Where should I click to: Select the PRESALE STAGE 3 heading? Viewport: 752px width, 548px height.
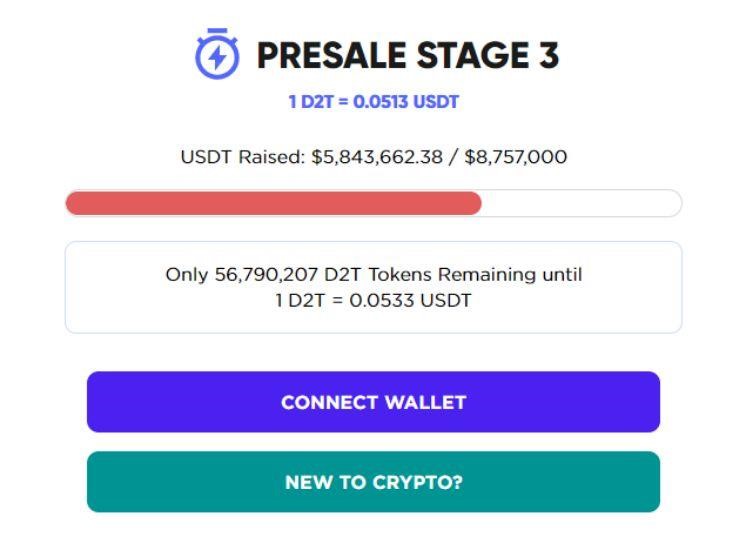click(407, 56)
